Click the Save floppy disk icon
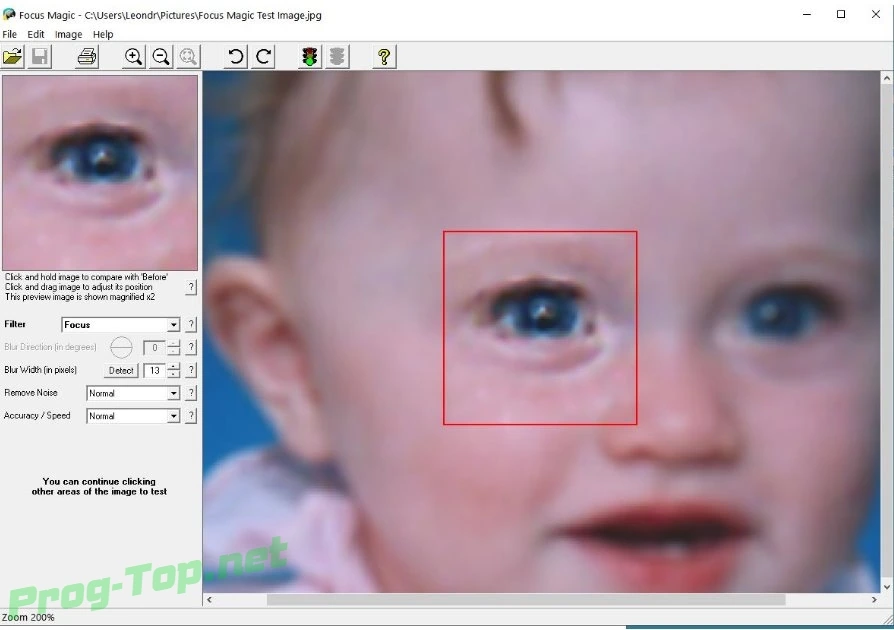 click(x=40, y=56)
